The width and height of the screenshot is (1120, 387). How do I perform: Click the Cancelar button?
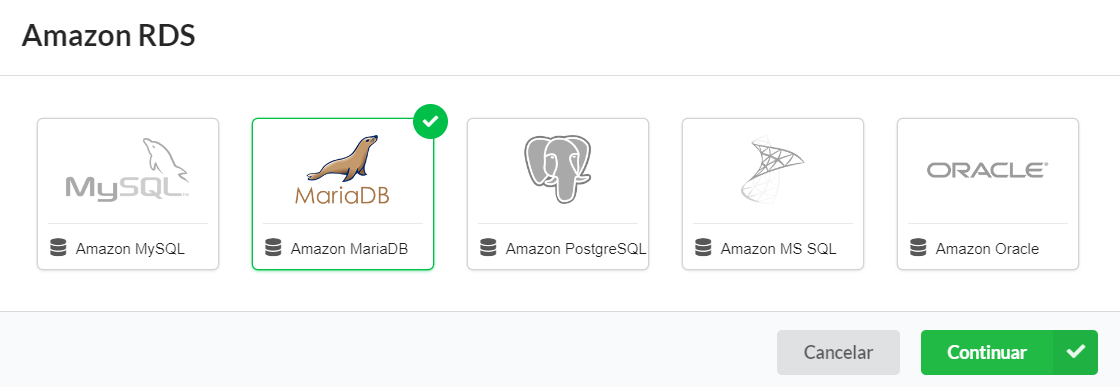pos(839,352)
